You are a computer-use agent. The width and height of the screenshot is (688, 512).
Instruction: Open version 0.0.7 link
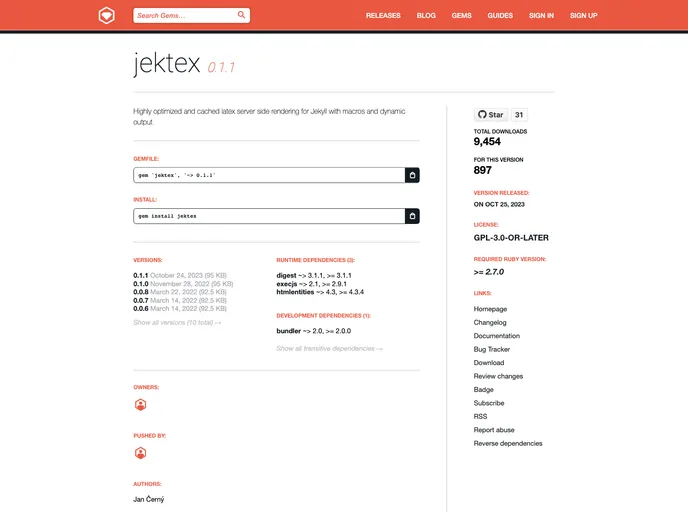click(140, 301)
